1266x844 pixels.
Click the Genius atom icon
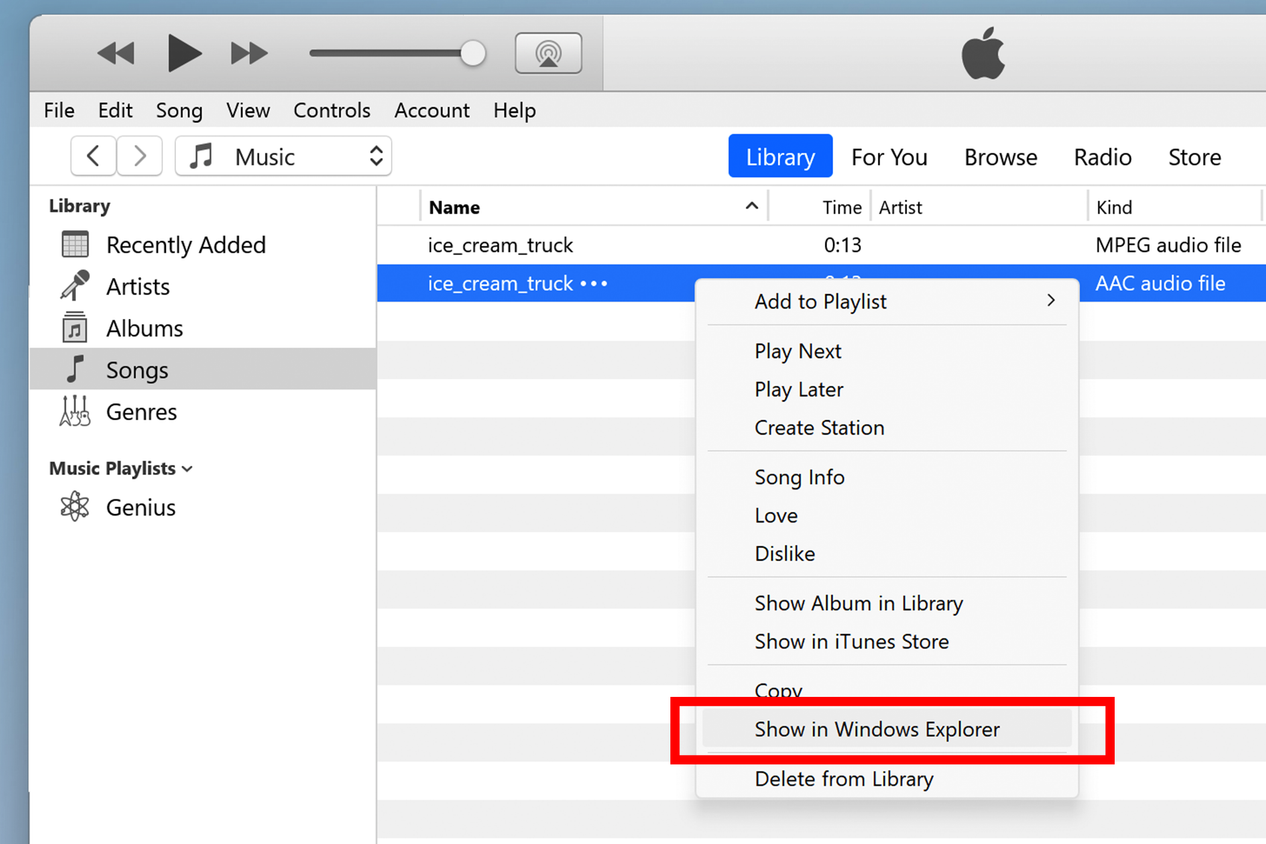pyautogui.click(x=75, y=507)
